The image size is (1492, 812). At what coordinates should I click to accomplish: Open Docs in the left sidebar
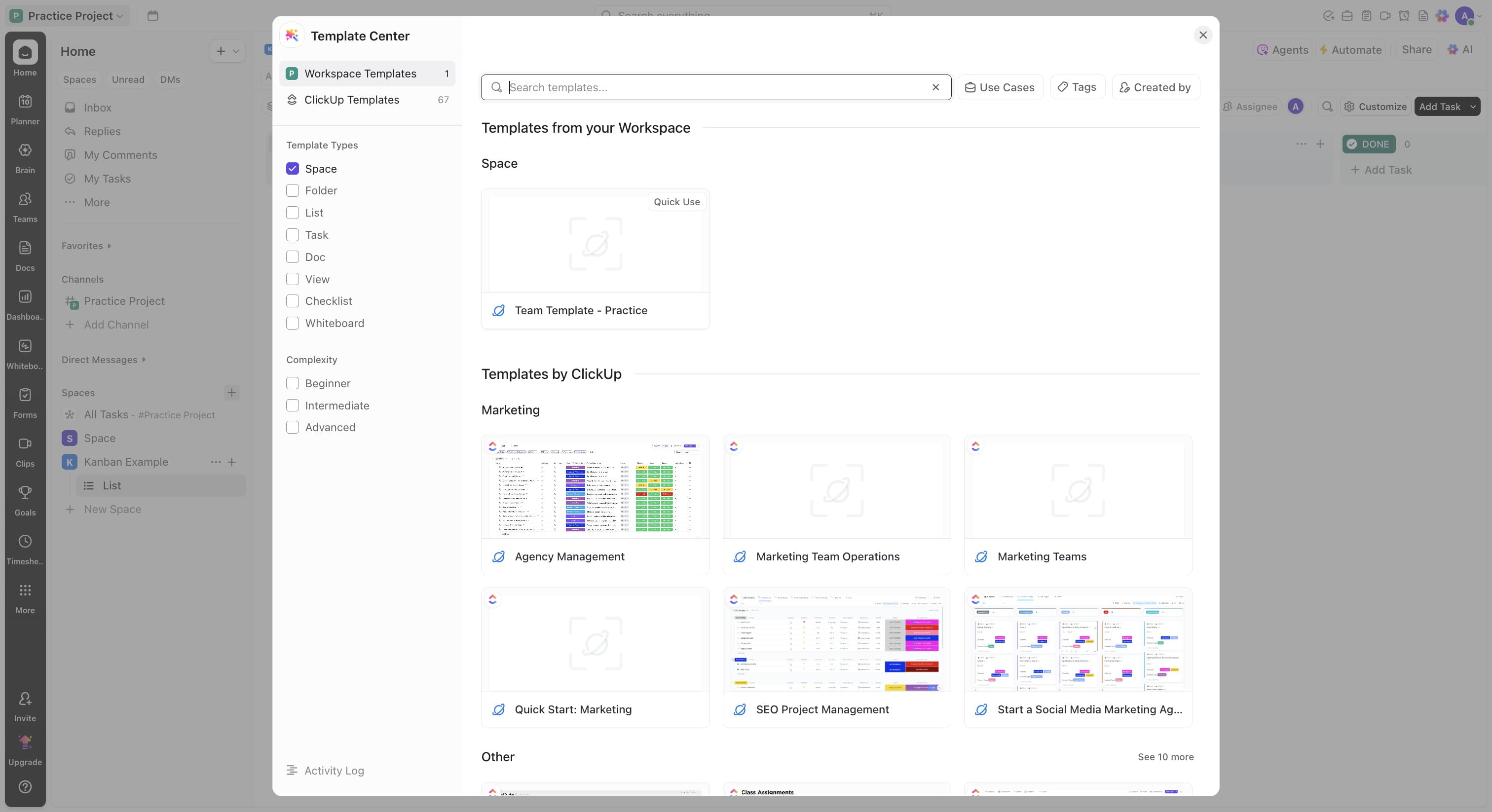point(25,256)
